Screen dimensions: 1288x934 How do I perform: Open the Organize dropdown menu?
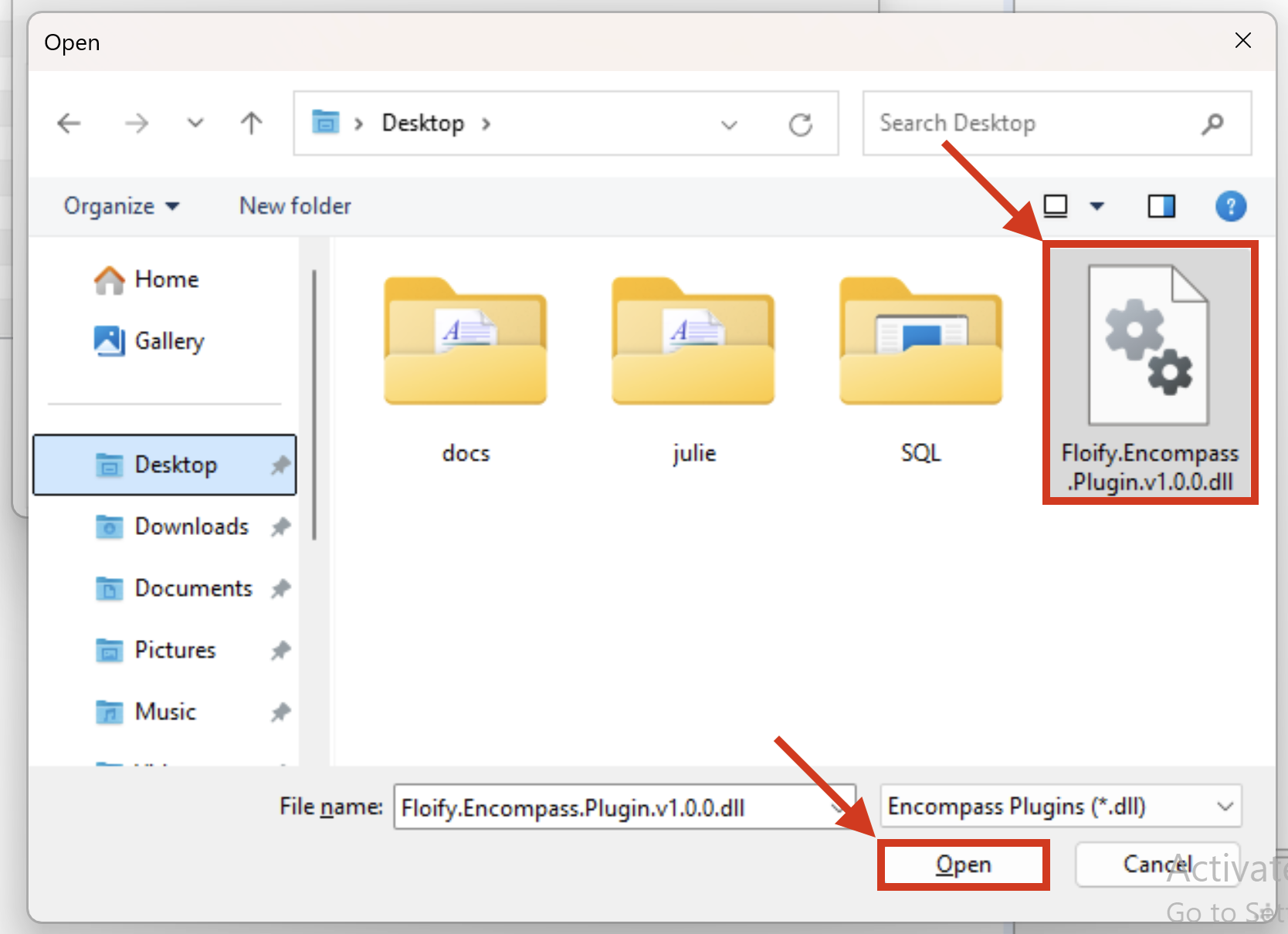pyautogui.click(x=121, y=206)
